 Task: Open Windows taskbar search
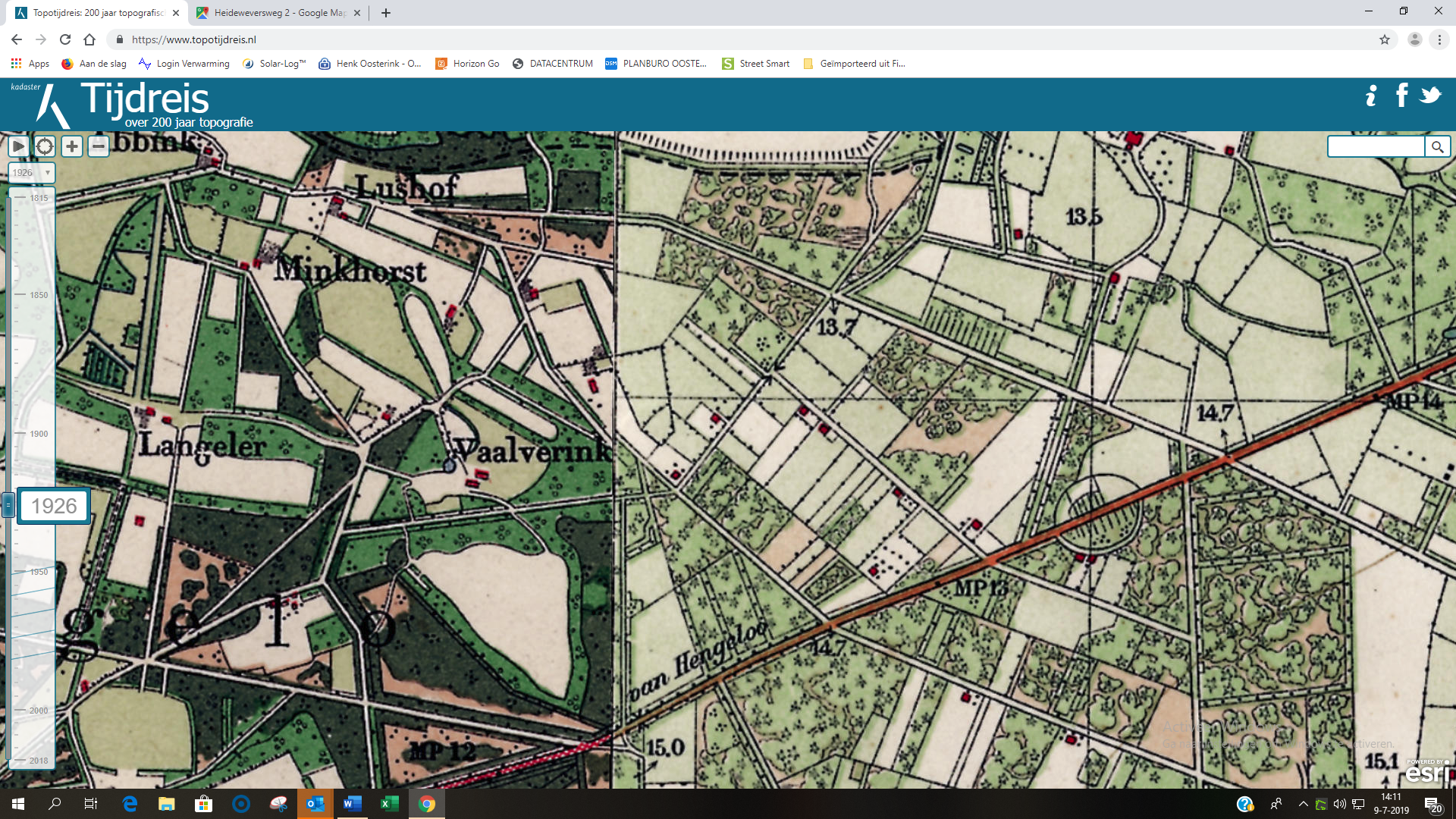point(55,804)
